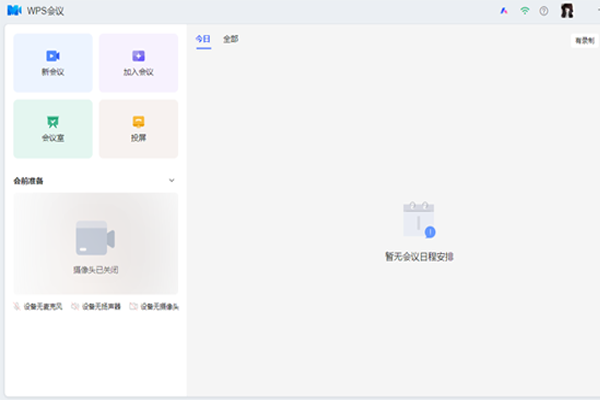This screenshot has height=400, width=600.
Task: Click the camera-off preview area
Action: 95,243
